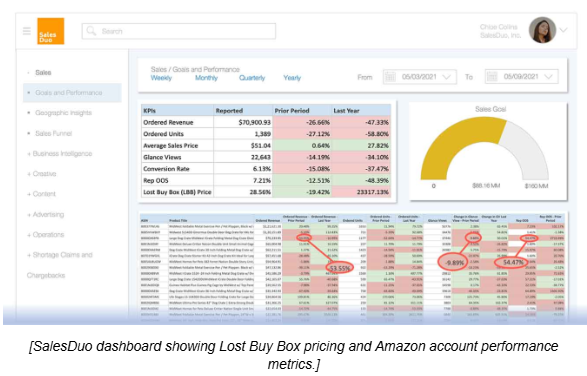Click the $51.04 average price value

(261, 146)
